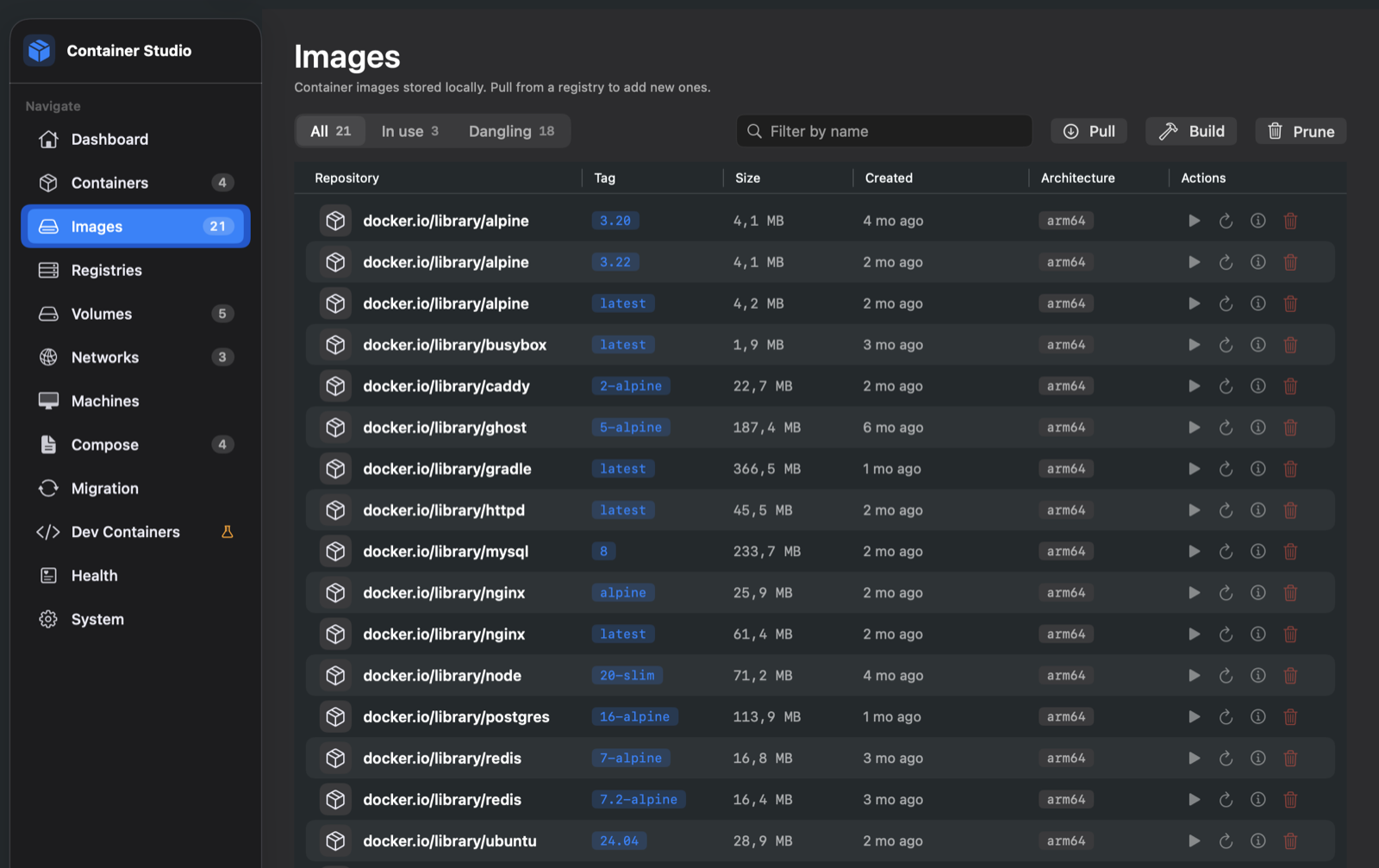Viewport: 1379px width, 868px height.
Task: Prune unused images
Action: coord(1301,131)
